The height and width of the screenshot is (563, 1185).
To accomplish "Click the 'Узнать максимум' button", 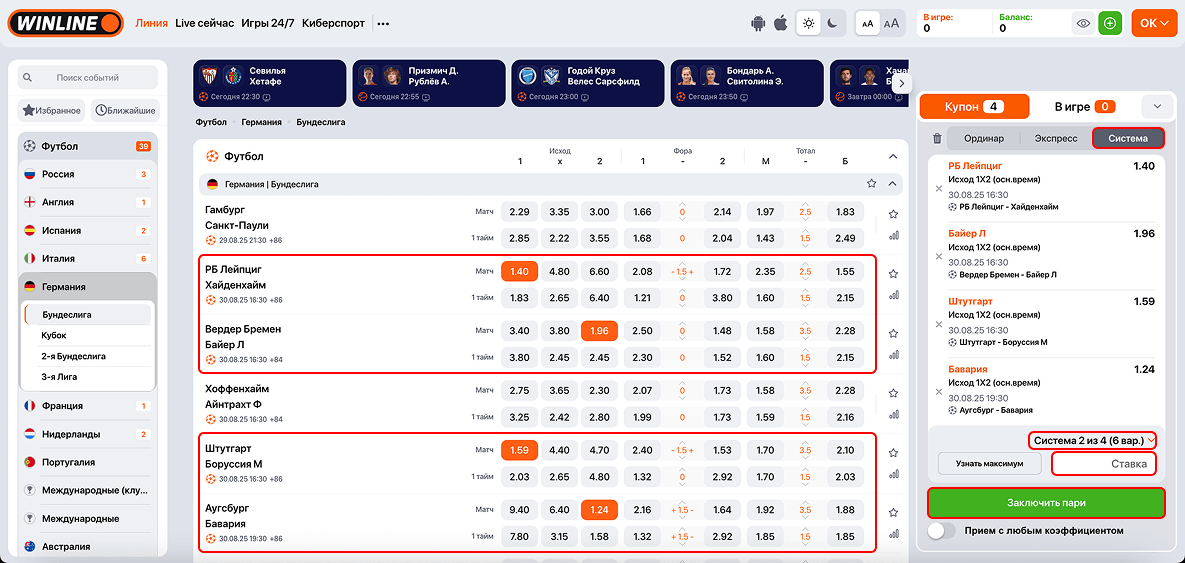I will click(989, 464).
